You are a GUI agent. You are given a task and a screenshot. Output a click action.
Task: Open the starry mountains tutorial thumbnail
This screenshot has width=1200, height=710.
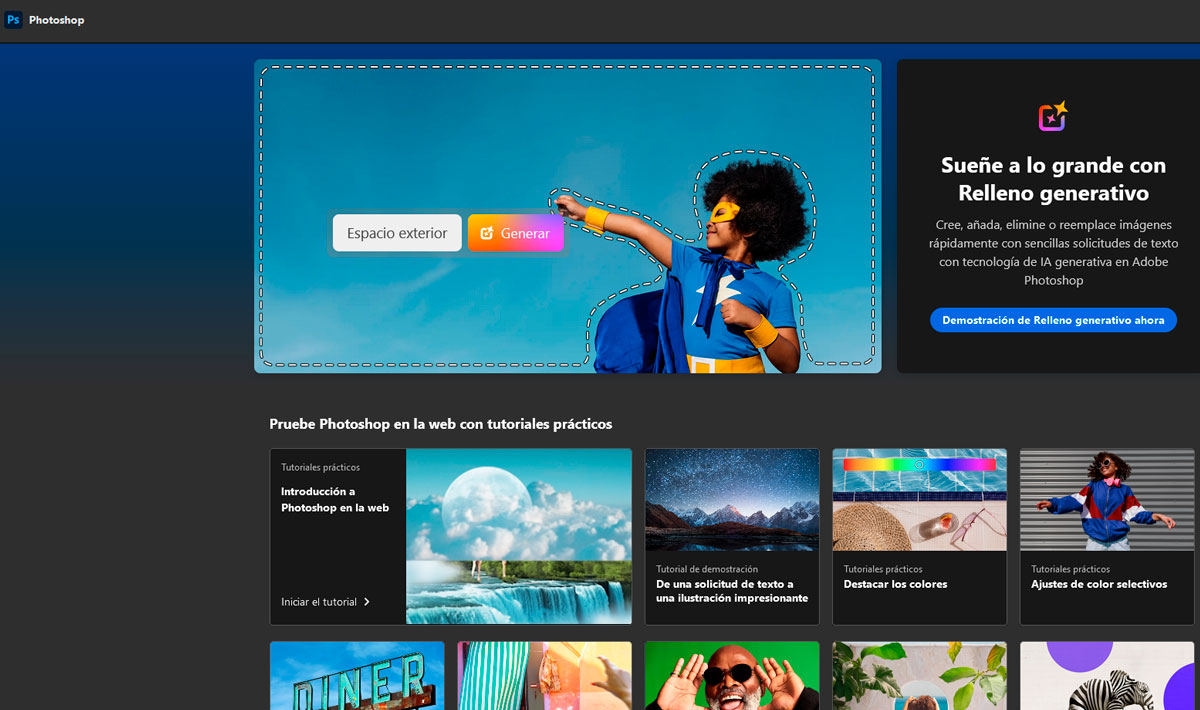(732, 500)
